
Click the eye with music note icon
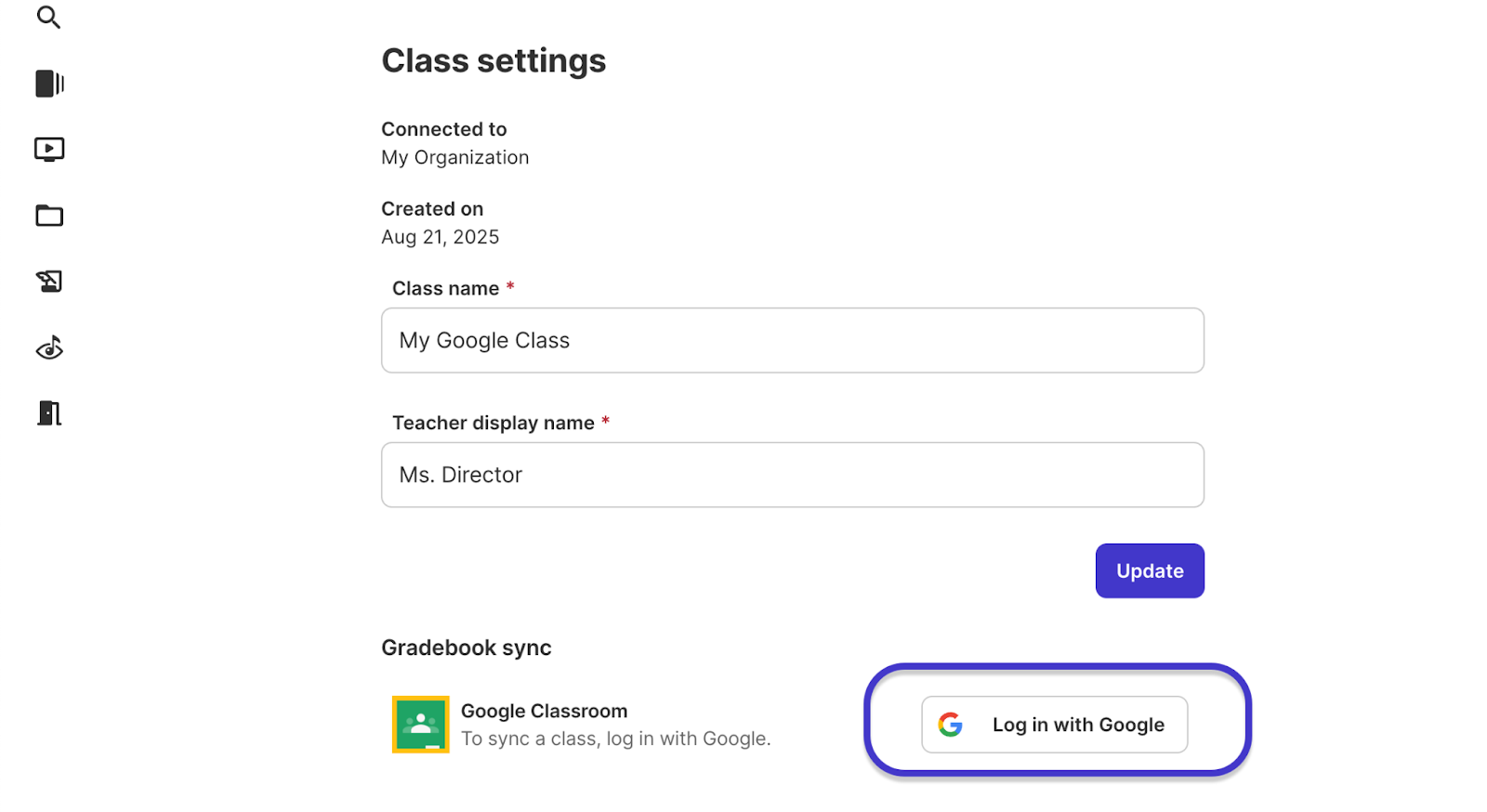(49, 347)
